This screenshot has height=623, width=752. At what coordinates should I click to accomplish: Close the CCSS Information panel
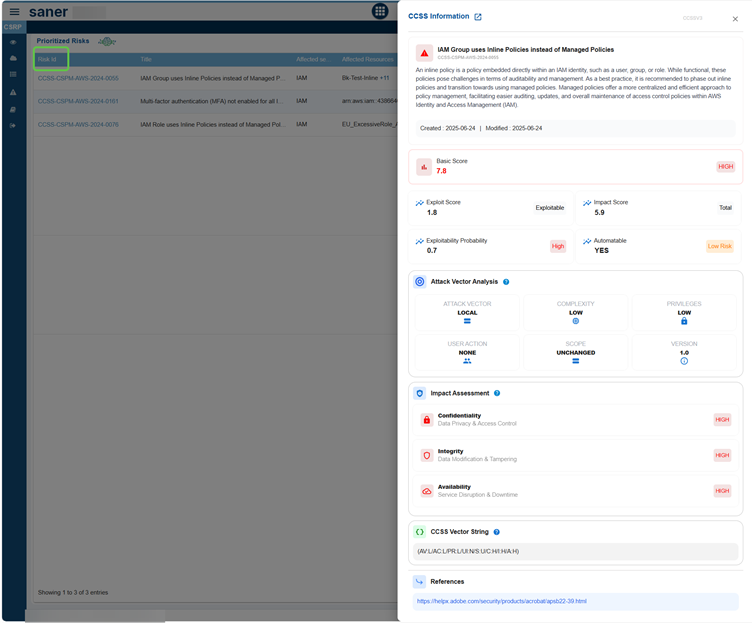pos(735,18)
